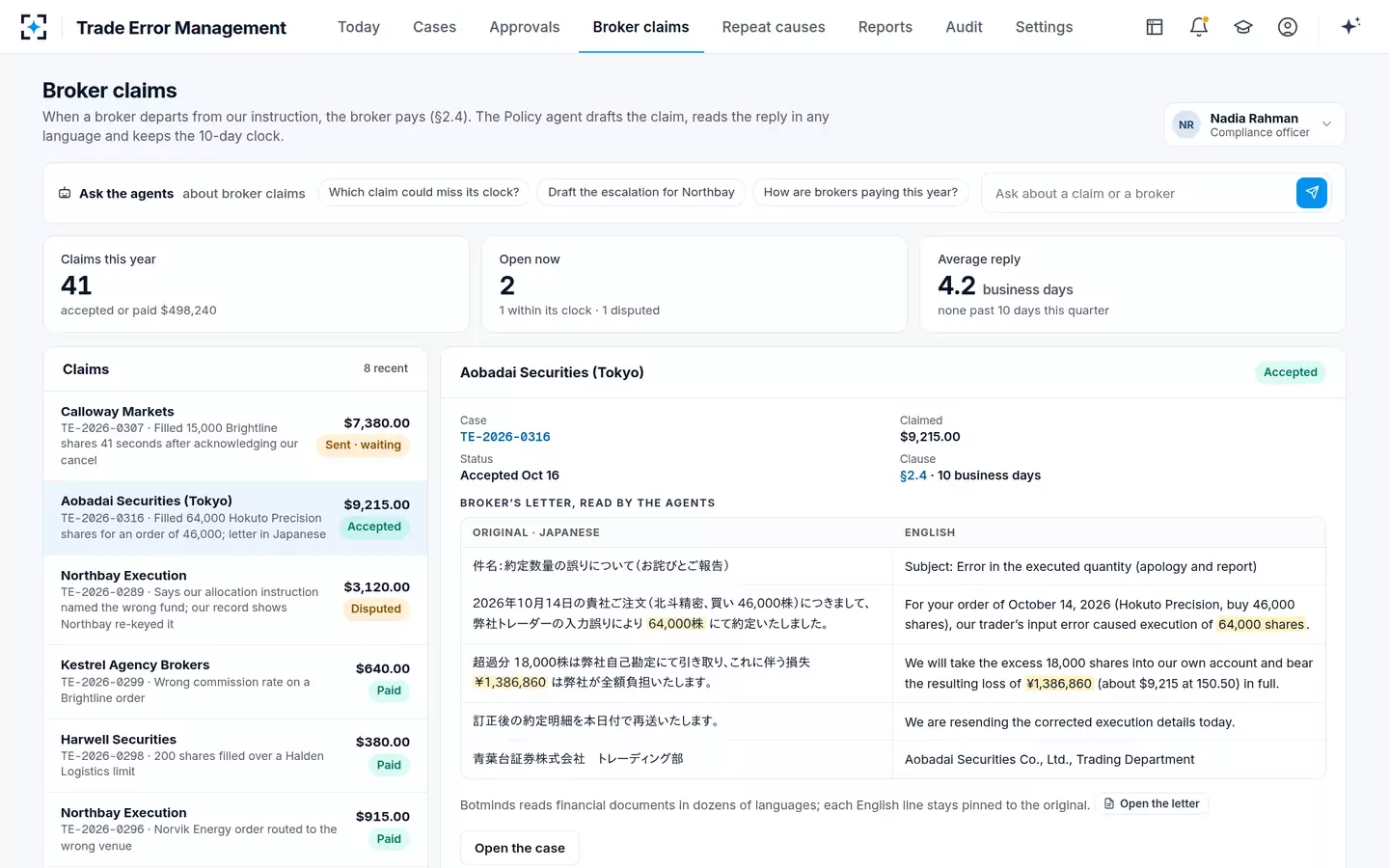Click the 'Sent · waiting' status badge
Image resolution: width=1389 pixels, height=868 pixels.
tap(363, 445)
